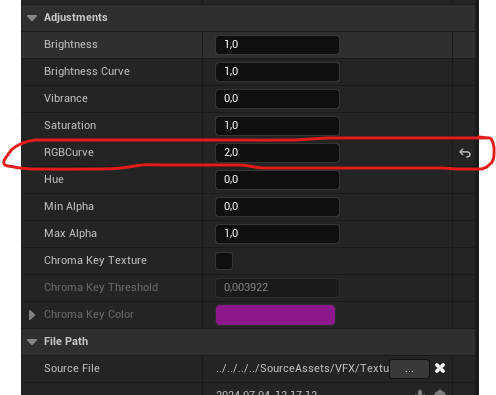Image resolution: width=496 pixels, height=395 pixels.
Task: Select the Chroma Key Texture label
Action: [x=95, y=260]
